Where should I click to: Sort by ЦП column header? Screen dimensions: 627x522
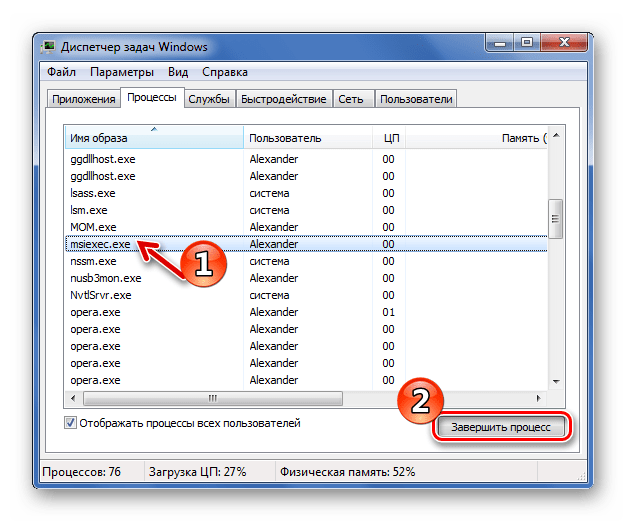389,138
